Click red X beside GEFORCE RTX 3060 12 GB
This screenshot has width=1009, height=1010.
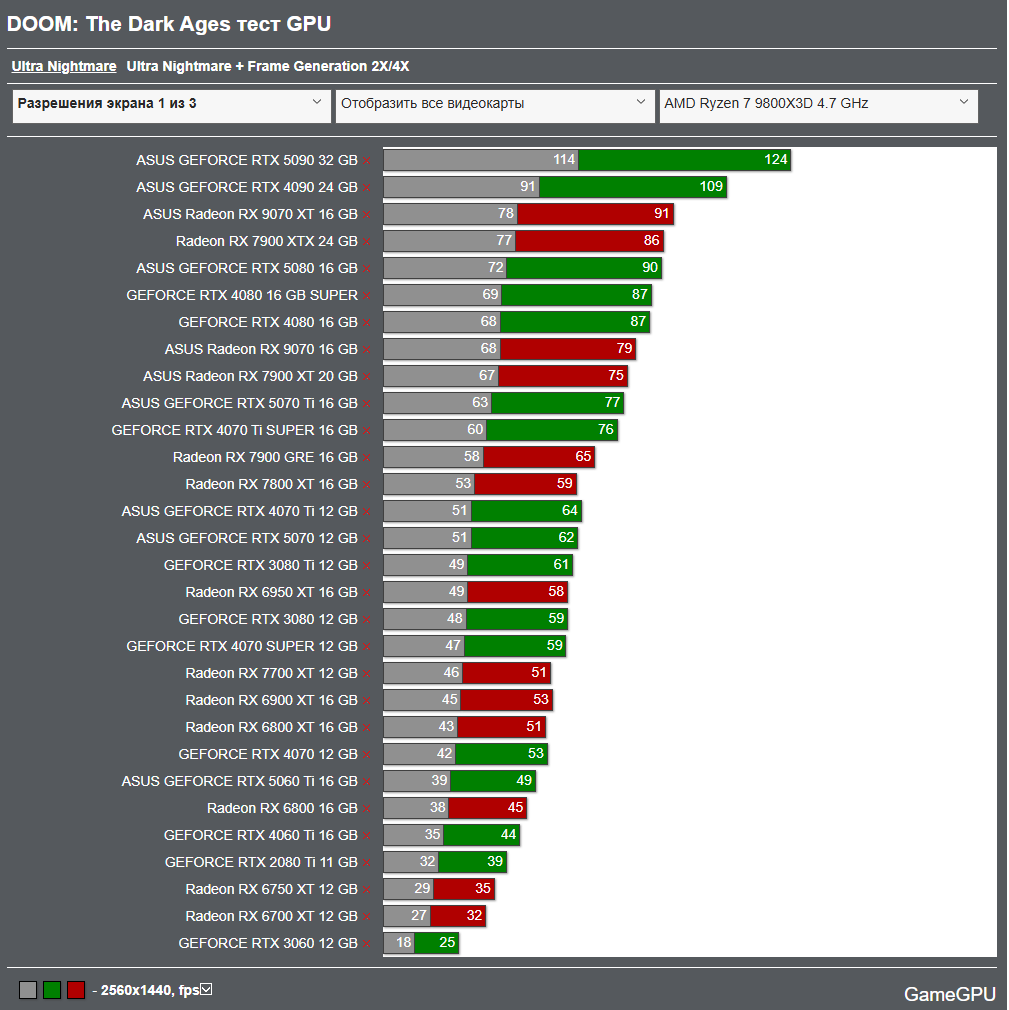[367, 945]
